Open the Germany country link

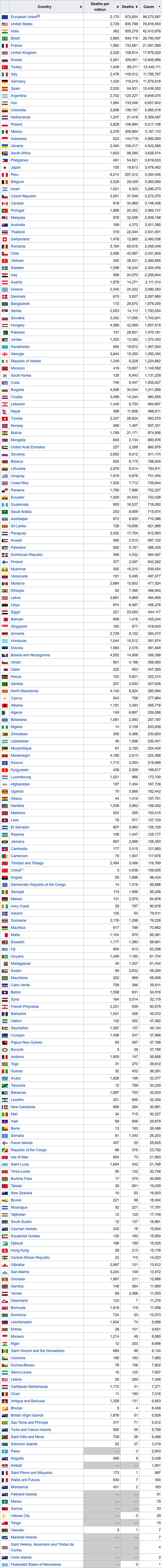tap(18, 82)
